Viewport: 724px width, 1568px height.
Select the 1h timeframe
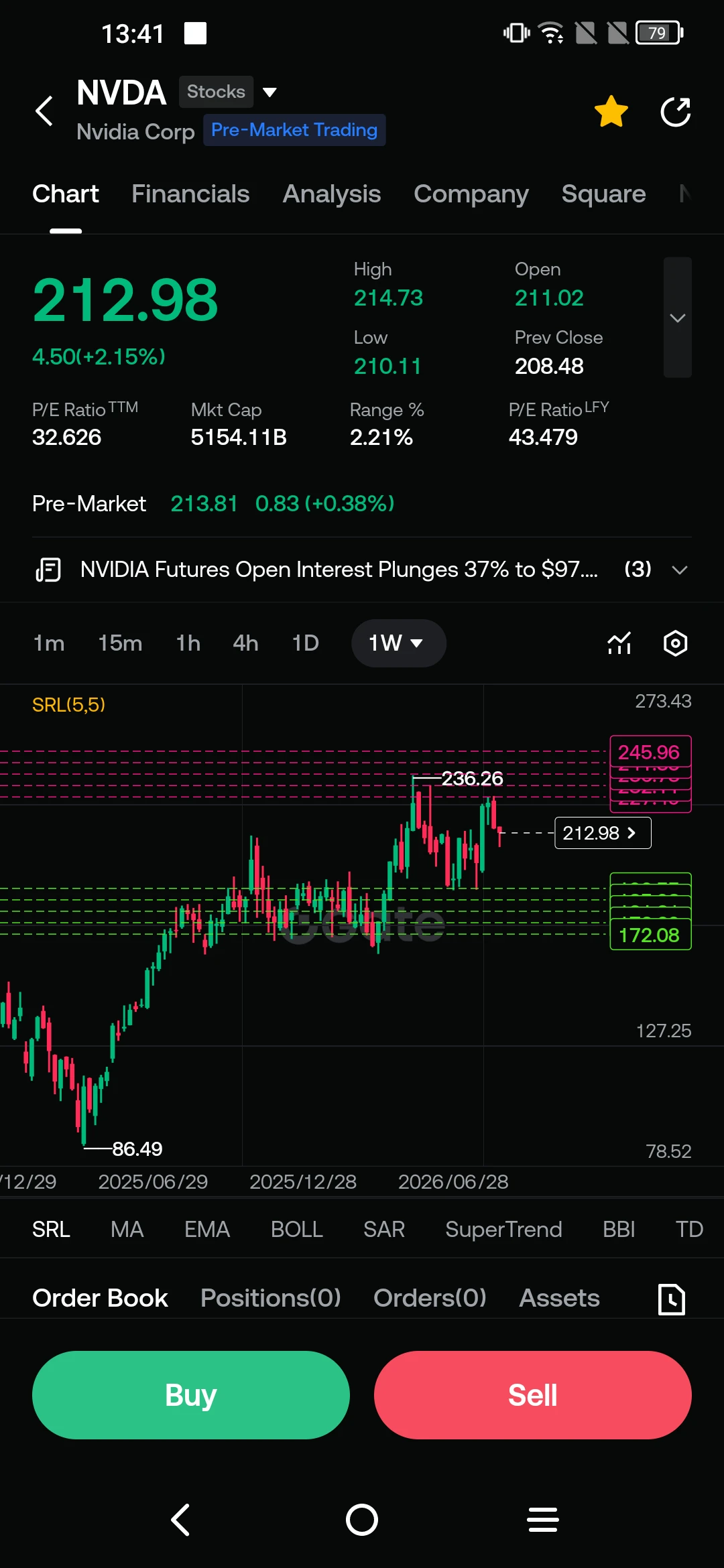(188, 643)
